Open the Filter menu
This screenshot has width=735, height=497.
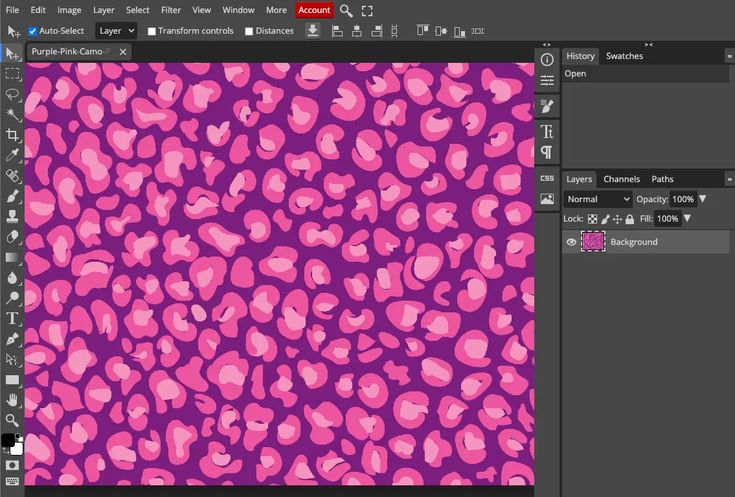171,10
